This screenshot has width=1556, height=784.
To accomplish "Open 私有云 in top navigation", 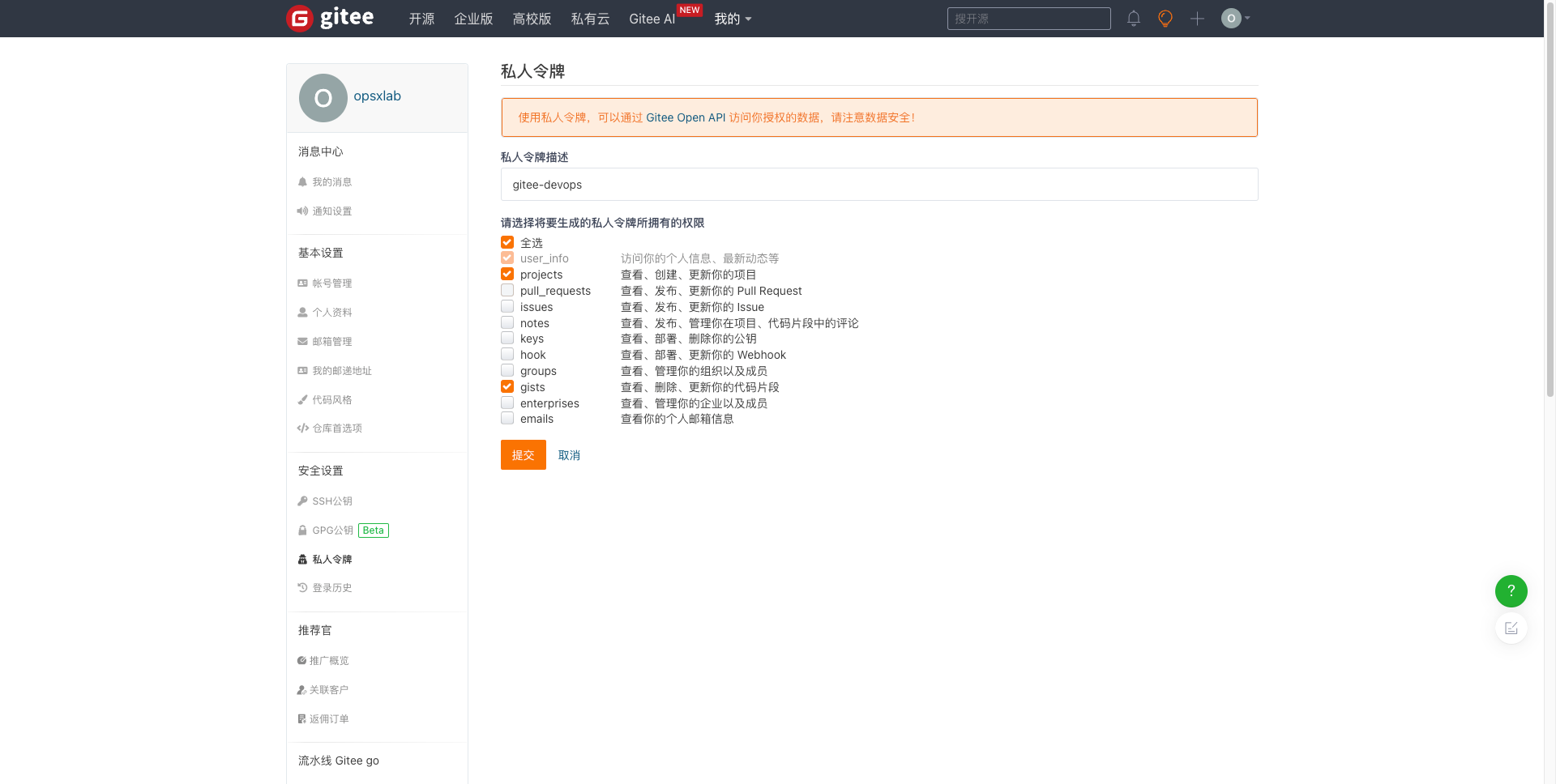I will (590, 19).
